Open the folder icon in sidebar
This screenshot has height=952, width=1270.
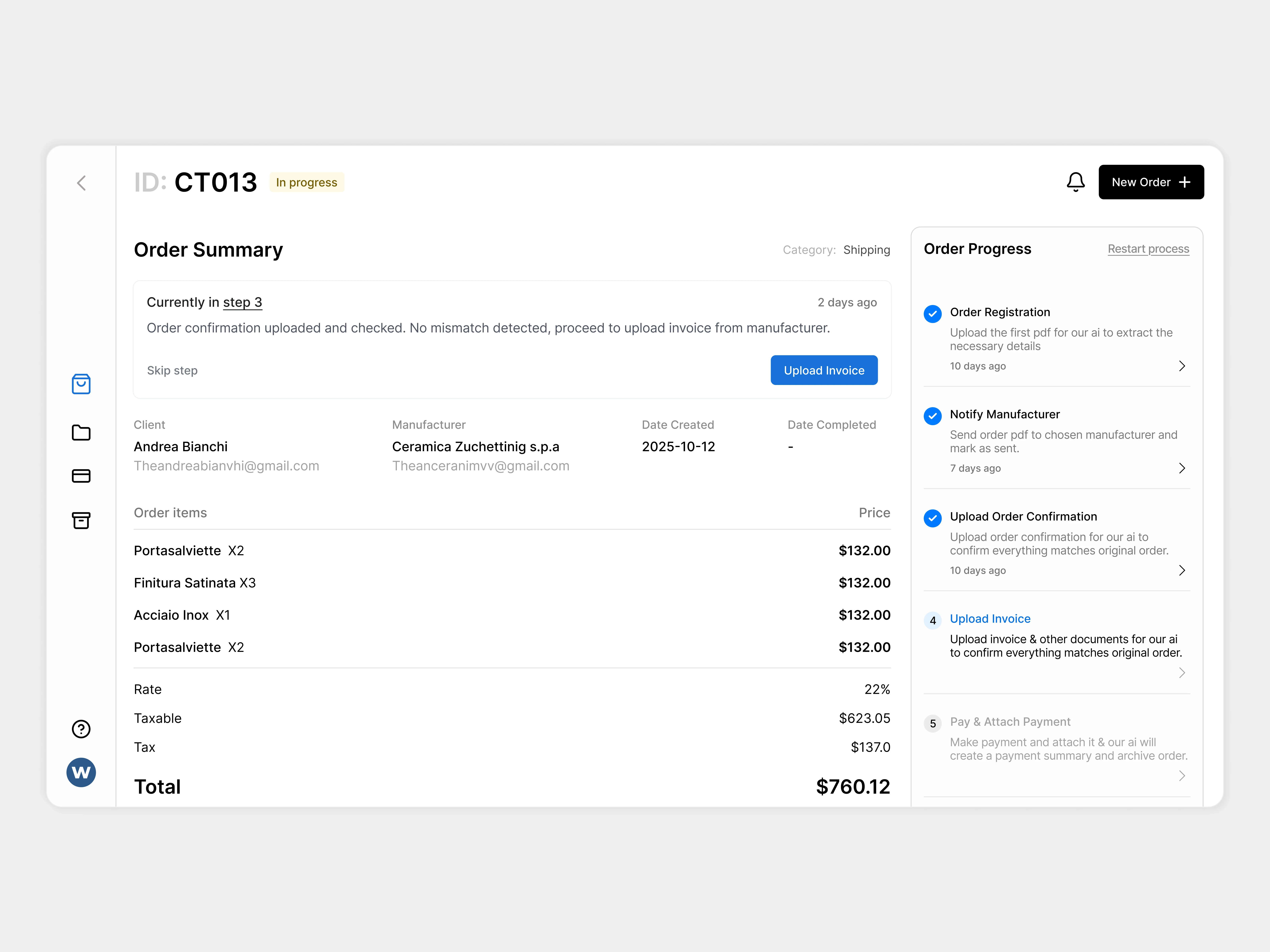81,433
